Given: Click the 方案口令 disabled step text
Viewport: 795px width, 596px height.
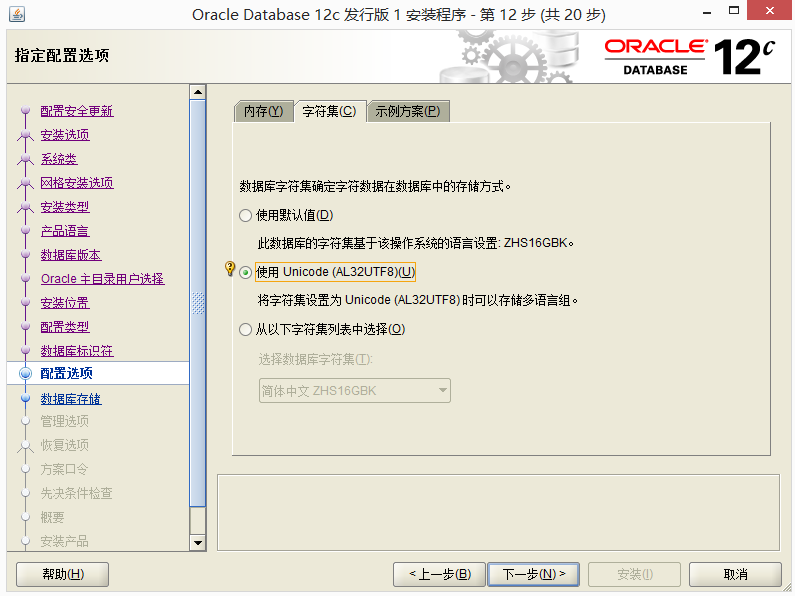Looking at the screenshot, I should tap(65, 469).
